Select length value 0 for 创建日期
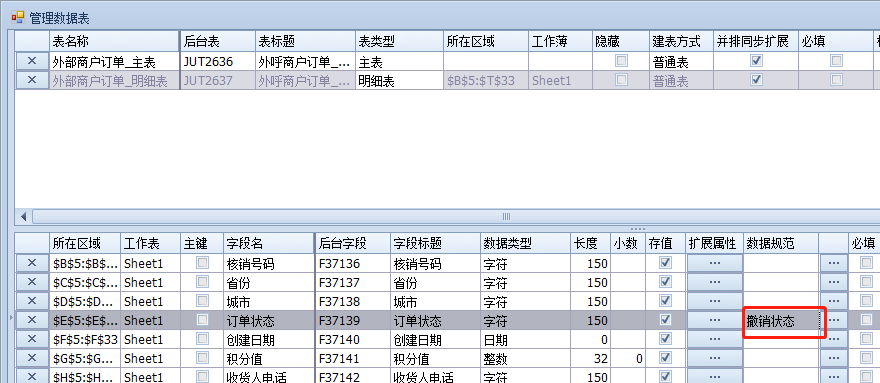The height and width of the screenshot is (383, 880). pyautogui.click(x=590, y=340)
